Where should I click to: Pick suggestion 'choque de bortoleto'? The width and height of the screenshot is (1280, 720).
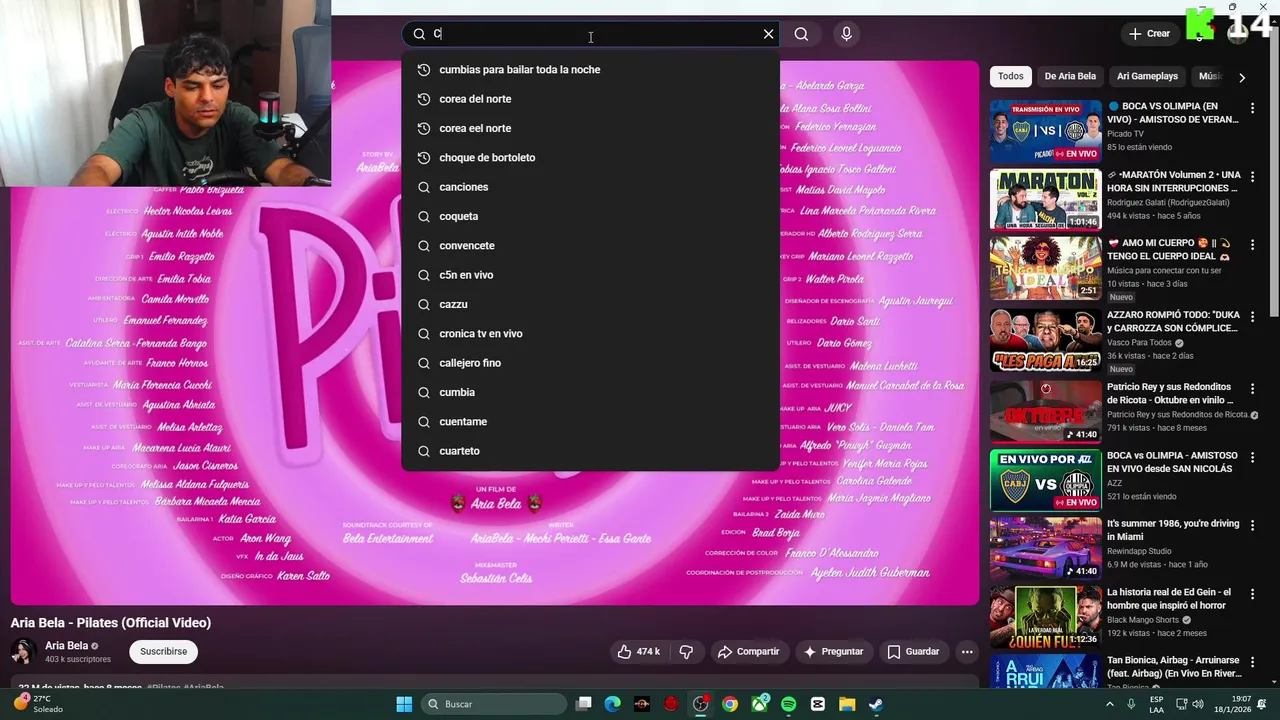click(590, 158)
